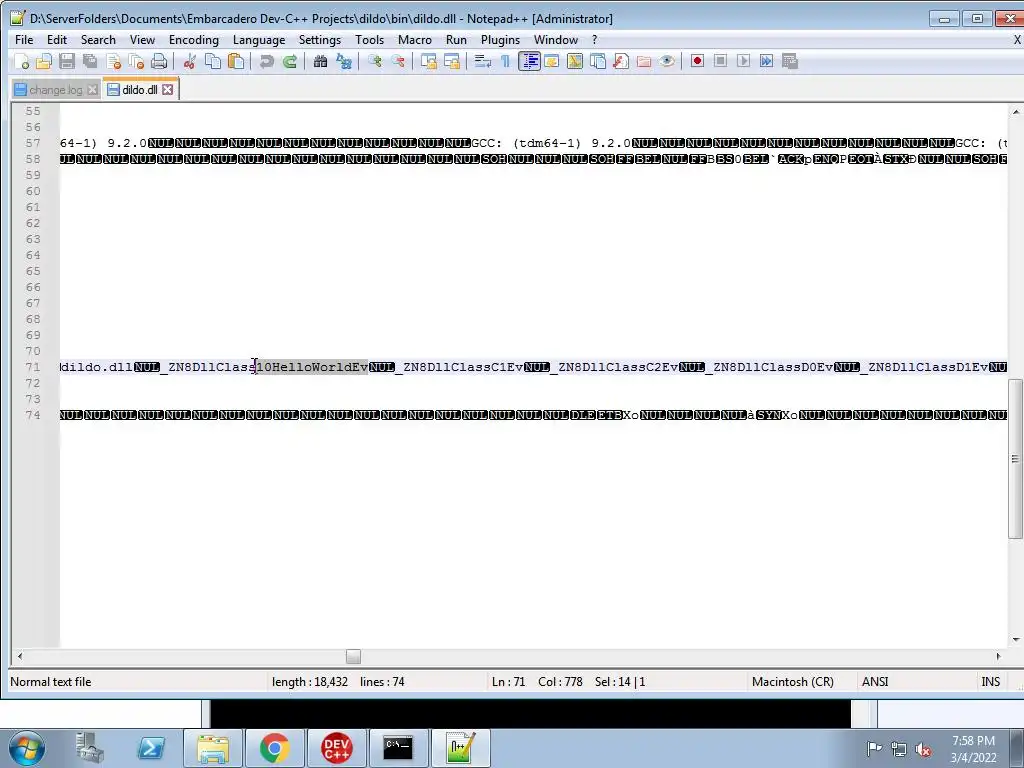Save the current file via toolbar
The image size is (1024, 768).
coord(67,61)
